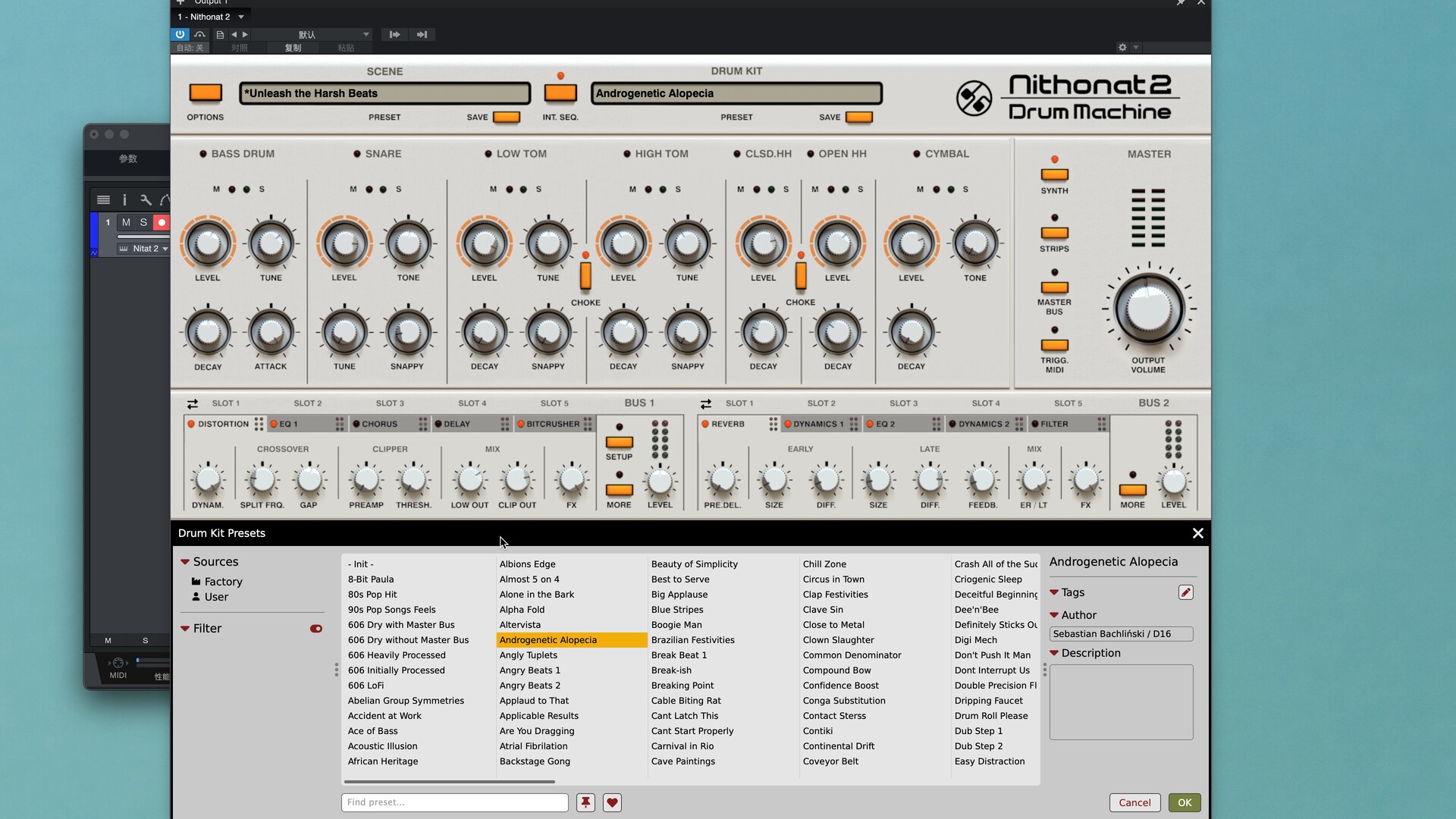Viewport: 1456px width, 819px height.
Task: Open plugin settings gear icon
Action: pyautogui.click(x=1122, y=47)
